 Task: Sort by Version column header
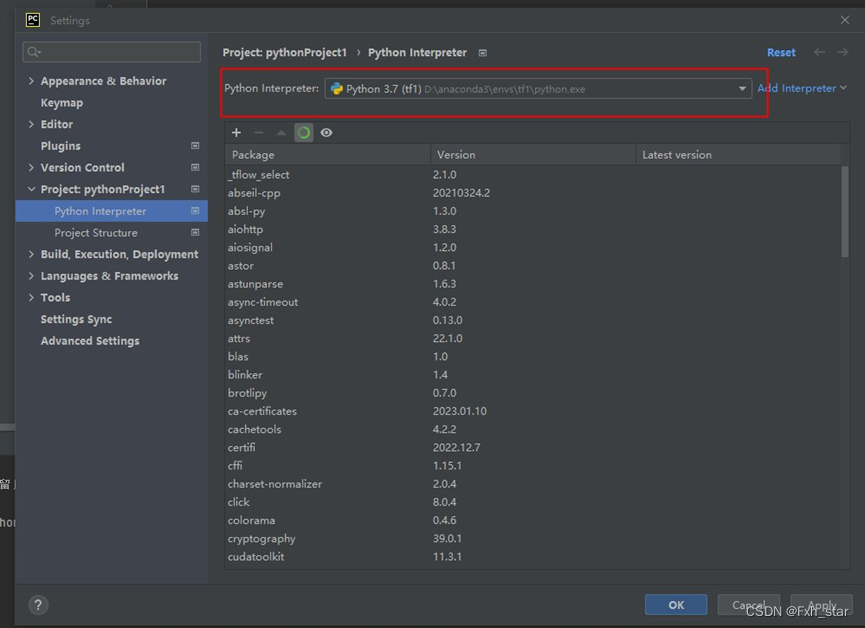point(533,155)
